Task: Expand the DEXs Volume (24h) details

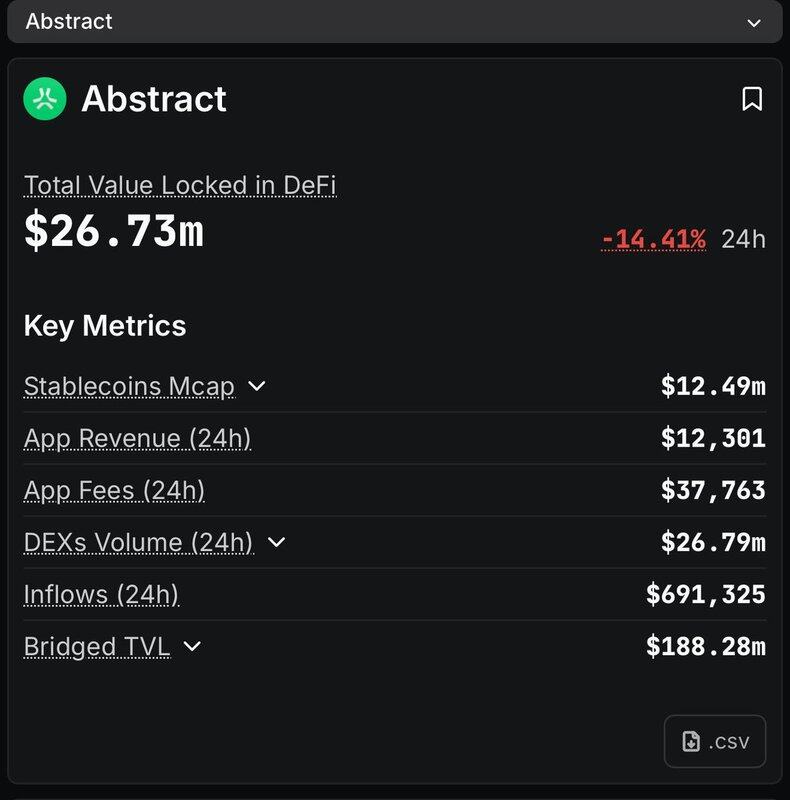Action: click(x=277, y=542)
